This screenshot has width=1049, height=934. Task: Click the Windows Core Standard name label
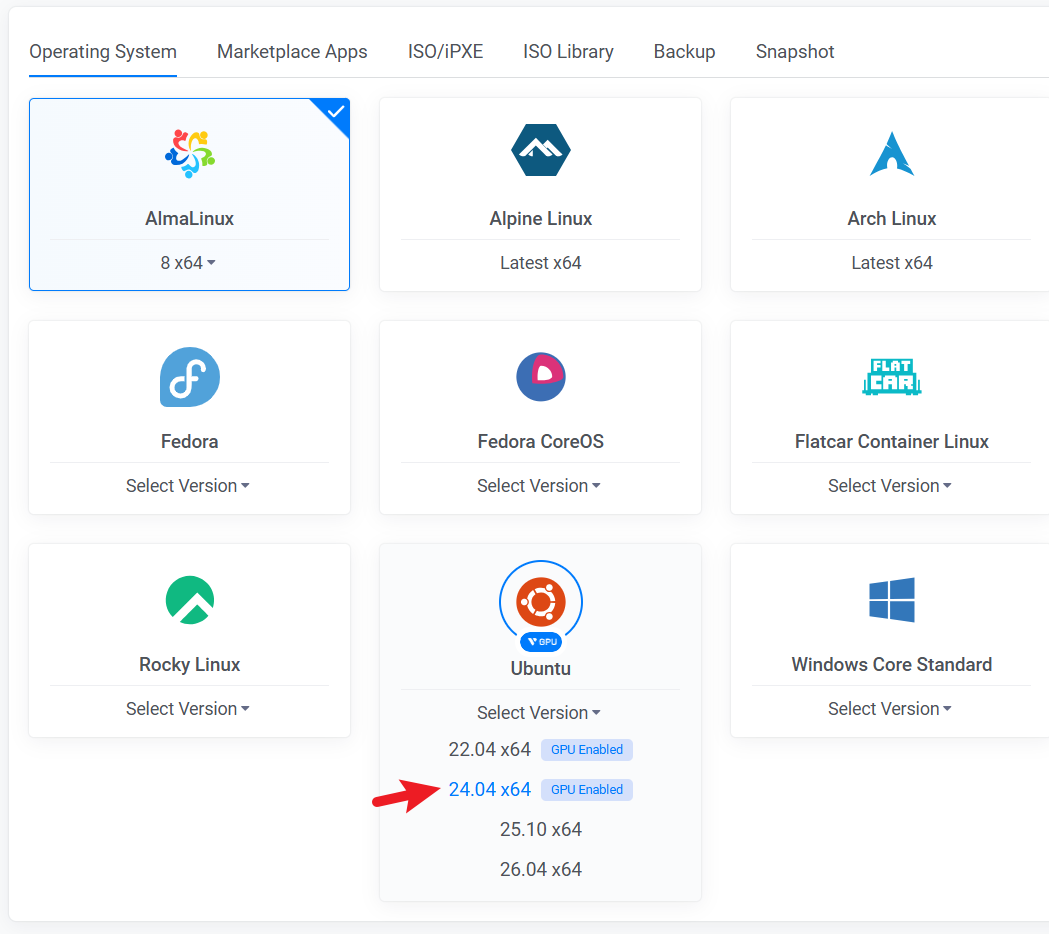coord(892,664)
